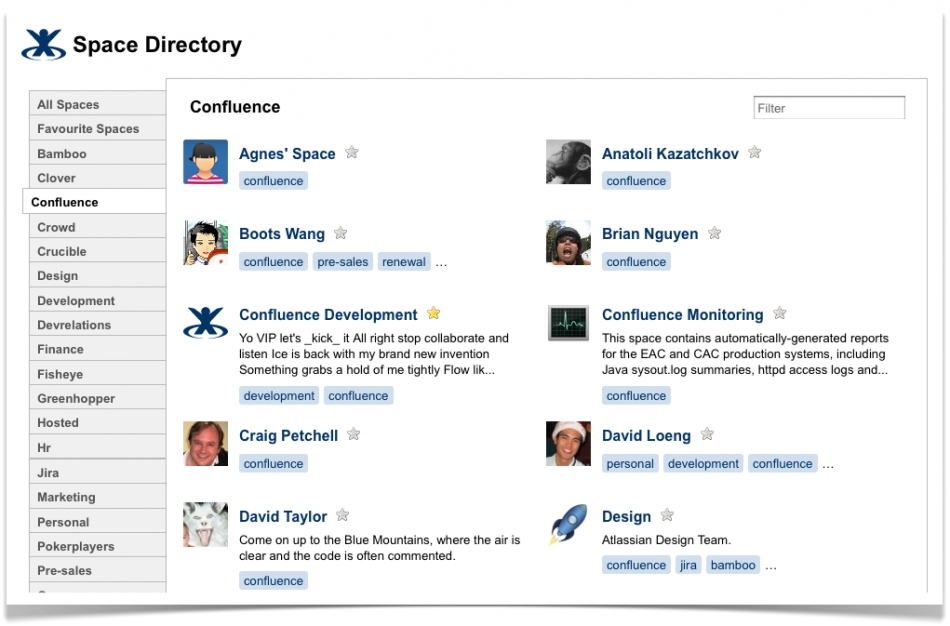950x626 pixels.
Task: Go to Anatoli Kazatchkov's space
Action: pos(670,154)
